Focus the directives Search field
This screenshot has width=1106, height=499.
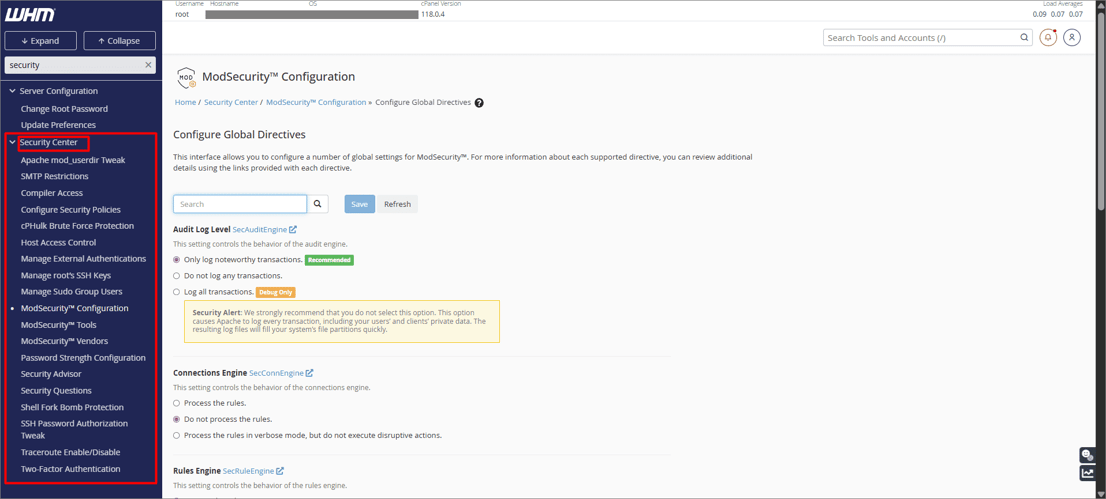[240, 204]
